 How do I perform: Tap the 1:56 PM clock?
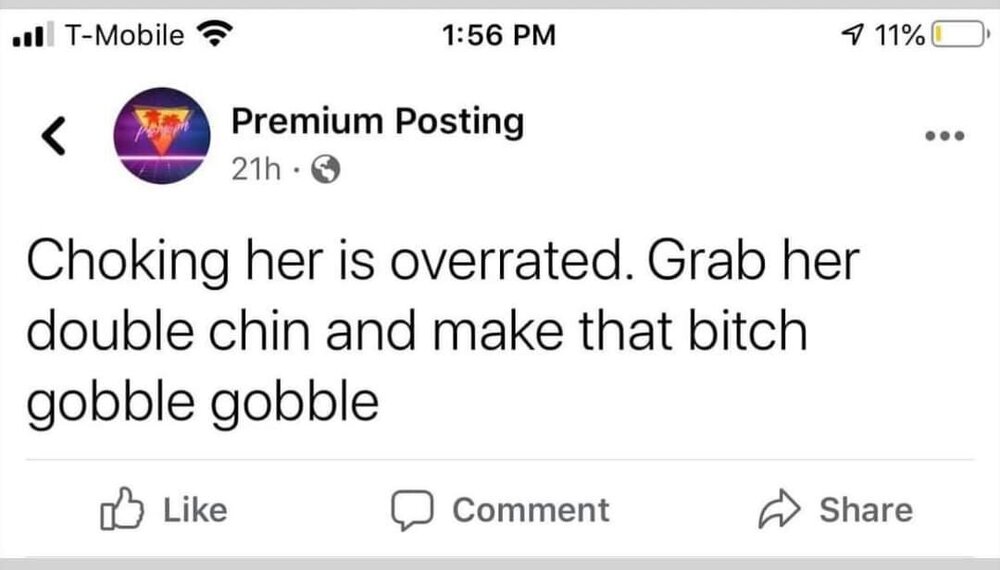click(497, 37)
